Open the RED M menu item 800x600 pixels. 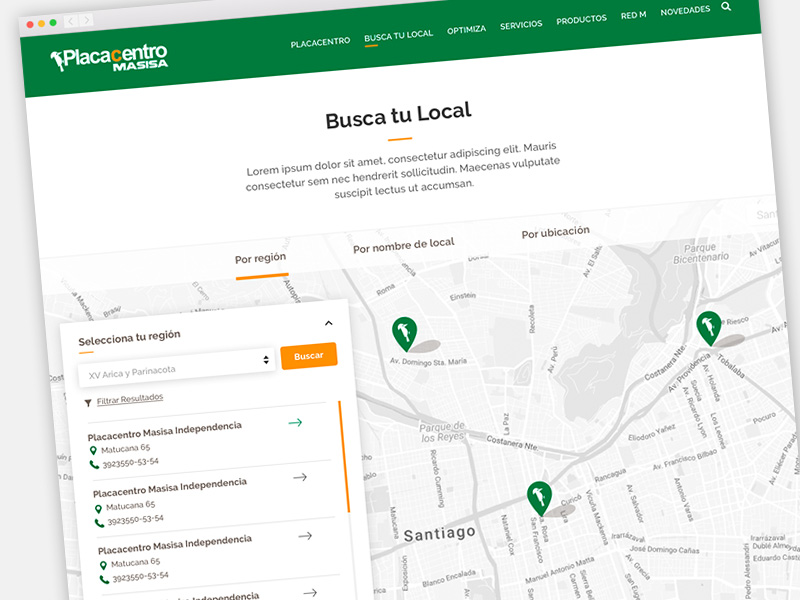click(634, 15)
